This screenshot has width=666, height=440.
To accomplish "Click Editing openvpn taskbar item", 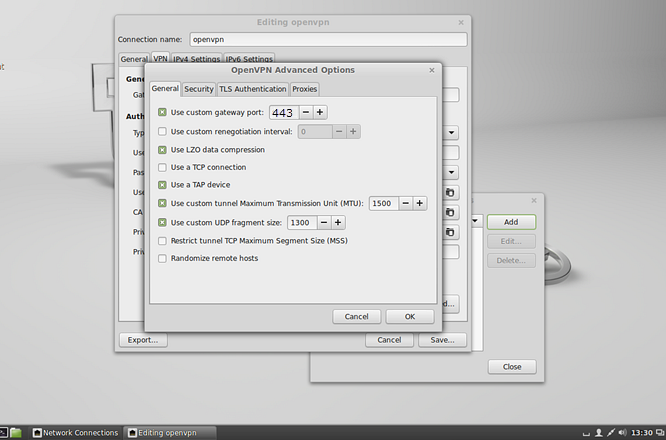I will tap(170, 433).
